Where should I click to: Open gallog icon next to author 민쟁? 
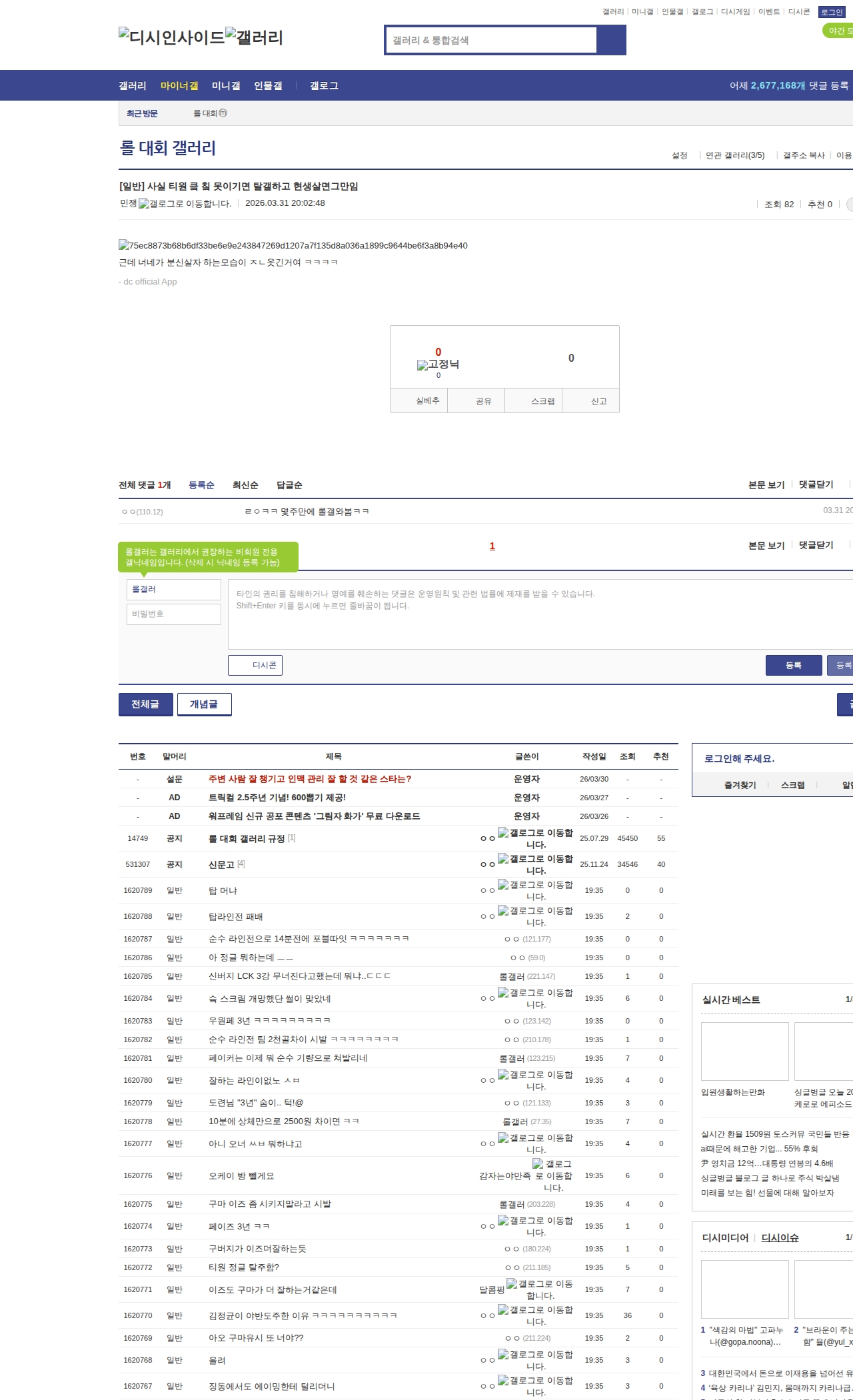click(185, 204)
